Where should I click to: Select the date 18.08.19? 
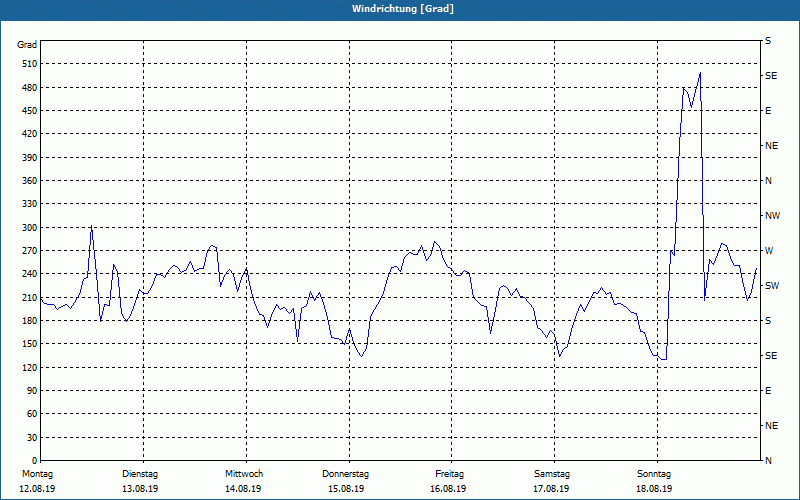point(654,489)
